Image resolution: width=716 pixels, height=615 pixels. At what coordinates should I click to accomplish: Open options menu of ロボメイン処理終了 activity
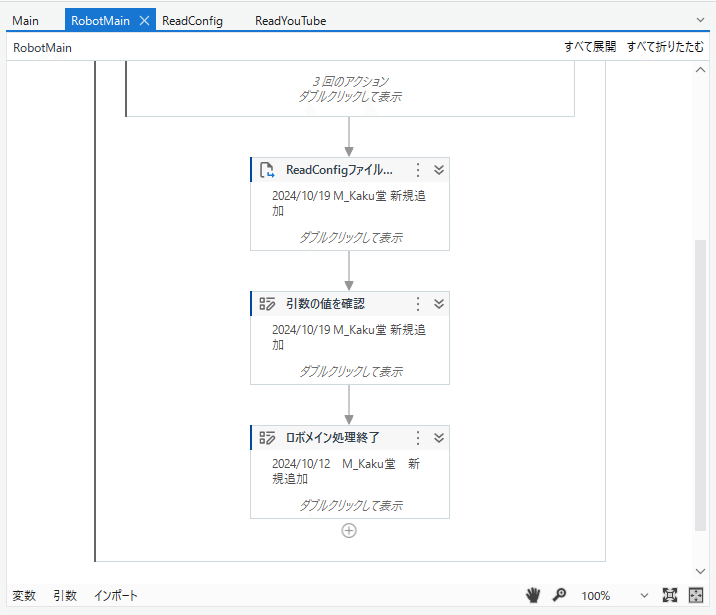[418, 438]
